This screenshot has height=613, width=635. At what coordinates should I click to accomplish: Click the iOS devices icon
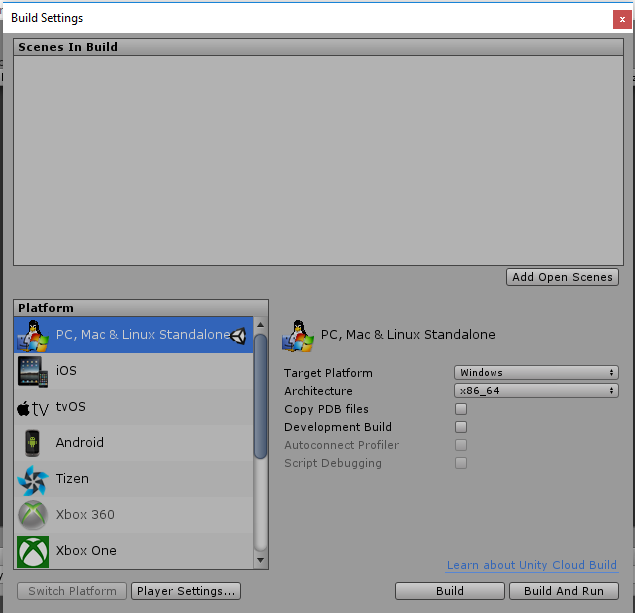(33, 371)
